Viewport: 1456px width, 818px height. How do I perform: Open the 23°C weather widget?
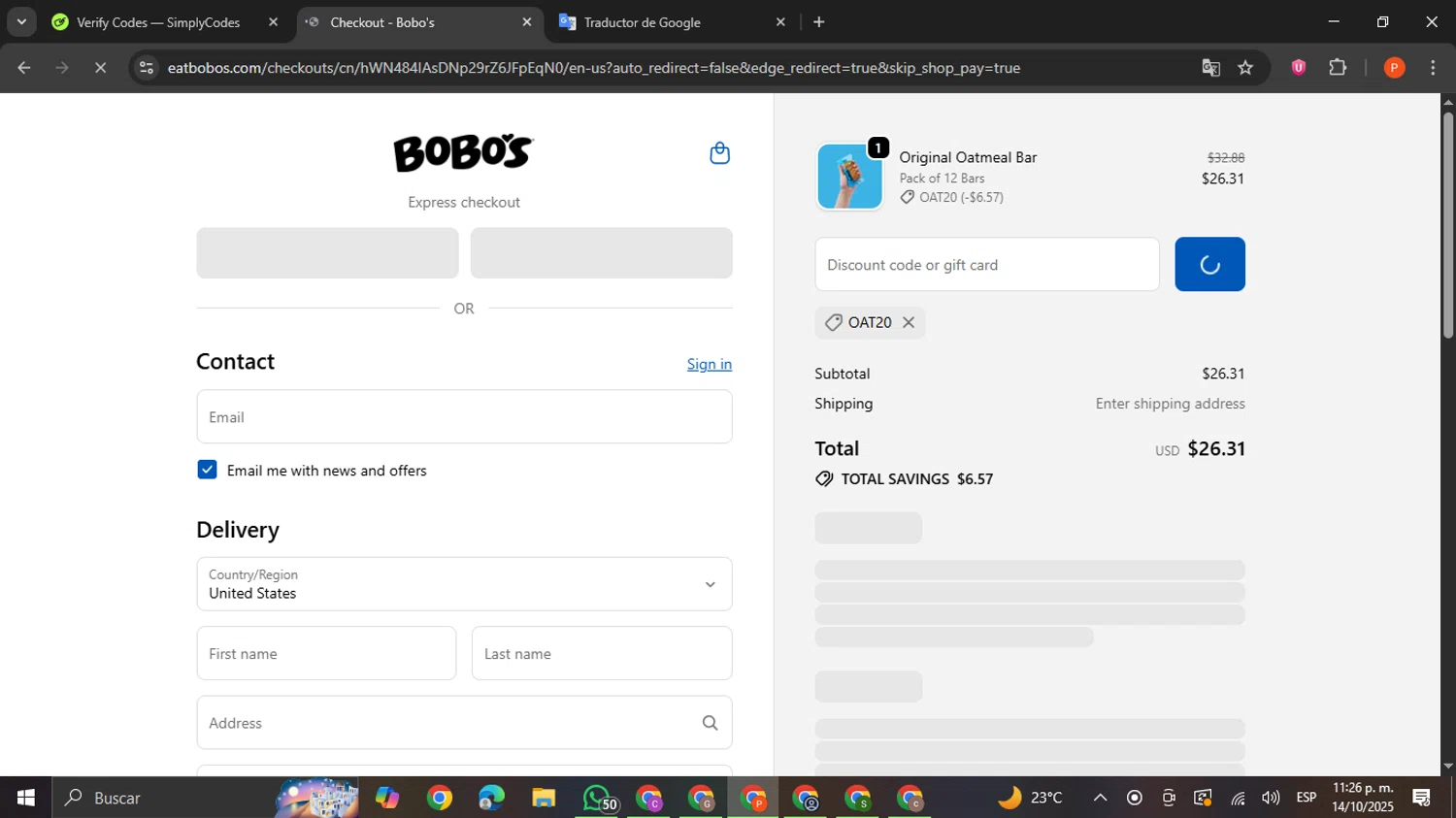1030,798
